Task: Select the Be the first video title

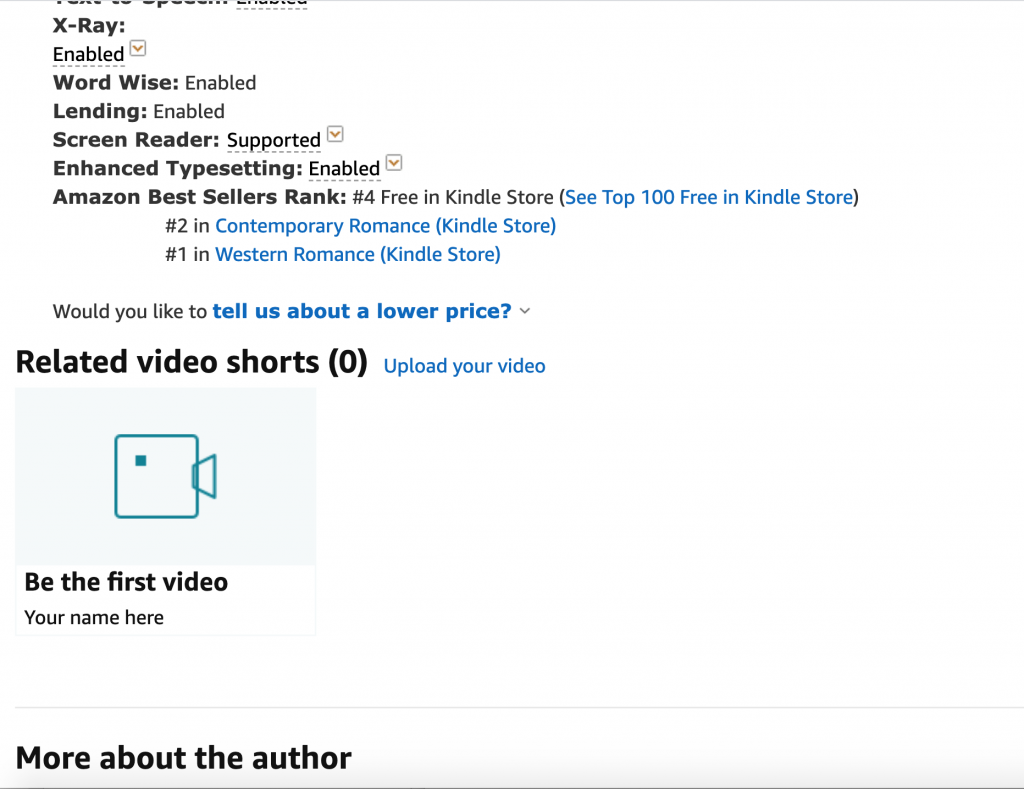Action: [x=126, y=582]
